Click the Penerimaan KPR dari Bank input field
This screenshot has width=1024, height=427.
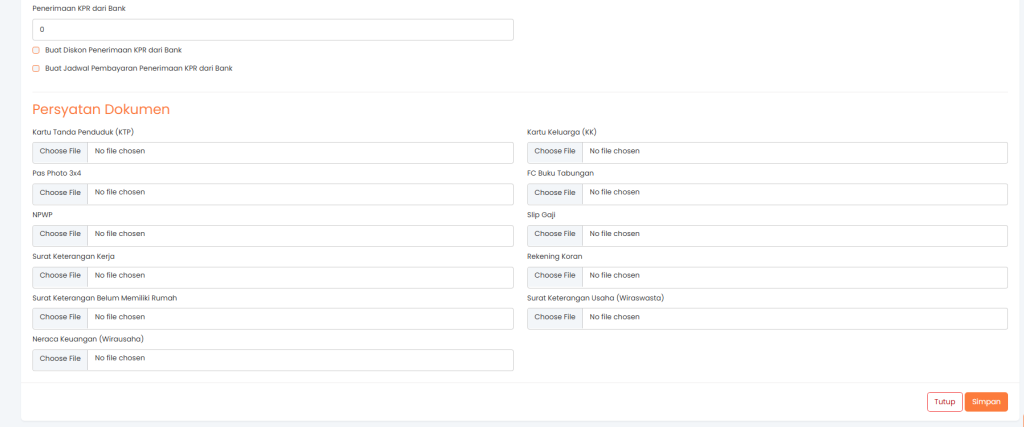pos(272,30)
